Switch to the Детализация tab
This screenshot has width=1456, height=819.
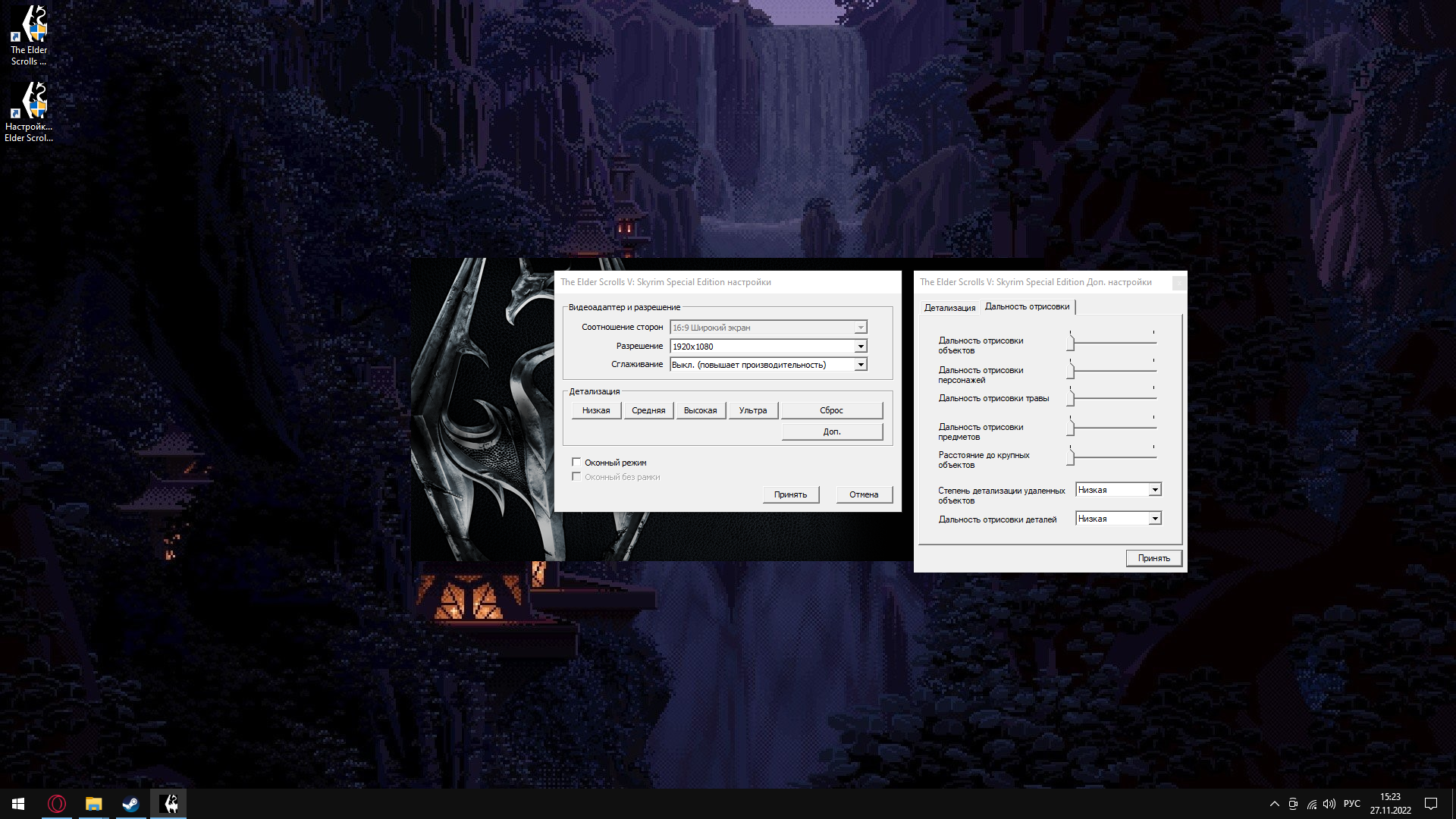pos(949,308)
